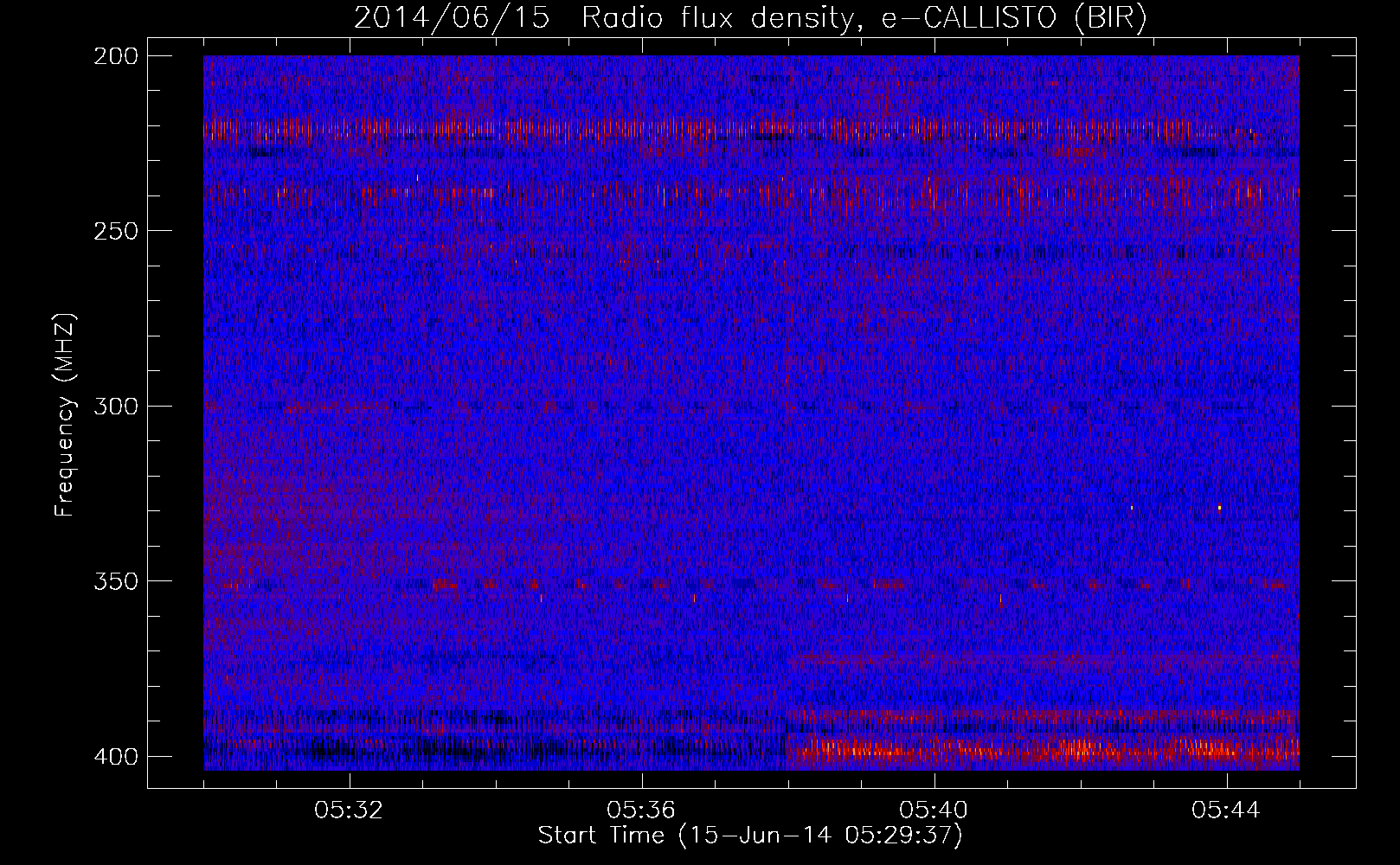The height and width of the screenshot is (865, 1400).
Task: Click the 05:44 time tick label
Action: point(1226,811)
